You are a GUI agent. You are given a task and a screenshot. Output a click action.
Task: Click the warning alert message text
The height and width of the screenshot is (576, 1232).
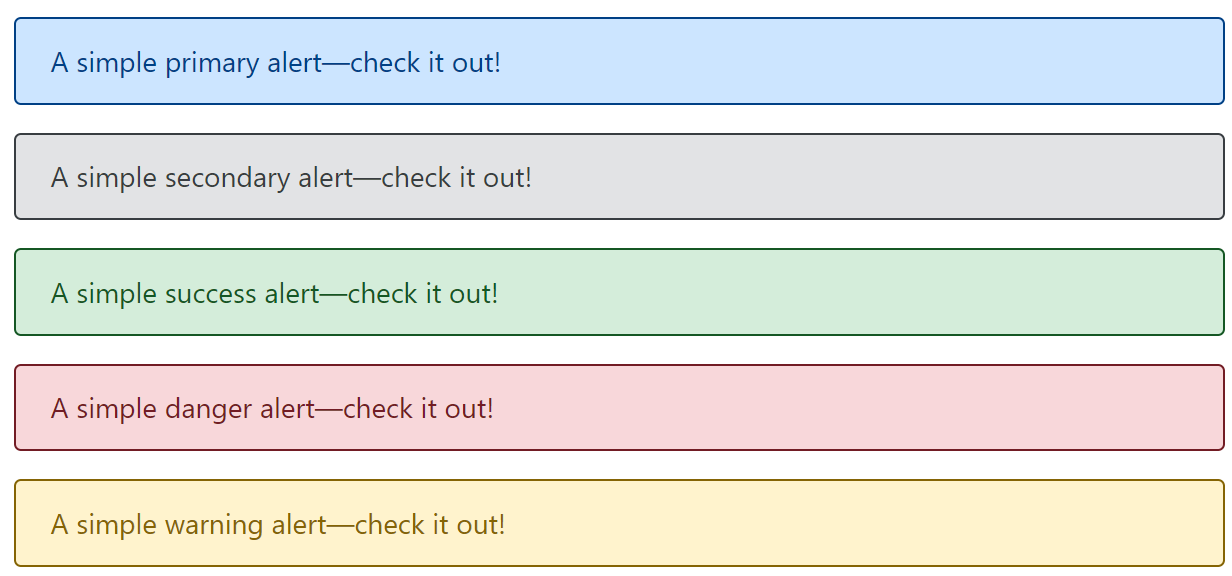point(278,523)
